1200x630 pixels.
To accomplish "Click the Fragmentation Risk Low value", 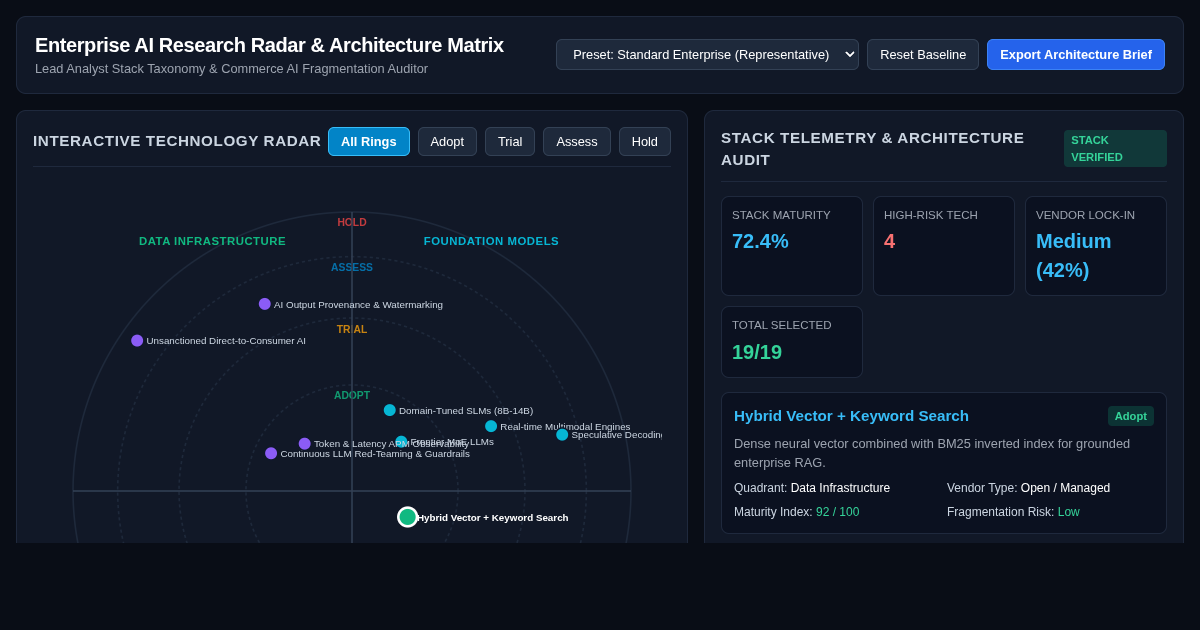I will tap(1069, 512).
